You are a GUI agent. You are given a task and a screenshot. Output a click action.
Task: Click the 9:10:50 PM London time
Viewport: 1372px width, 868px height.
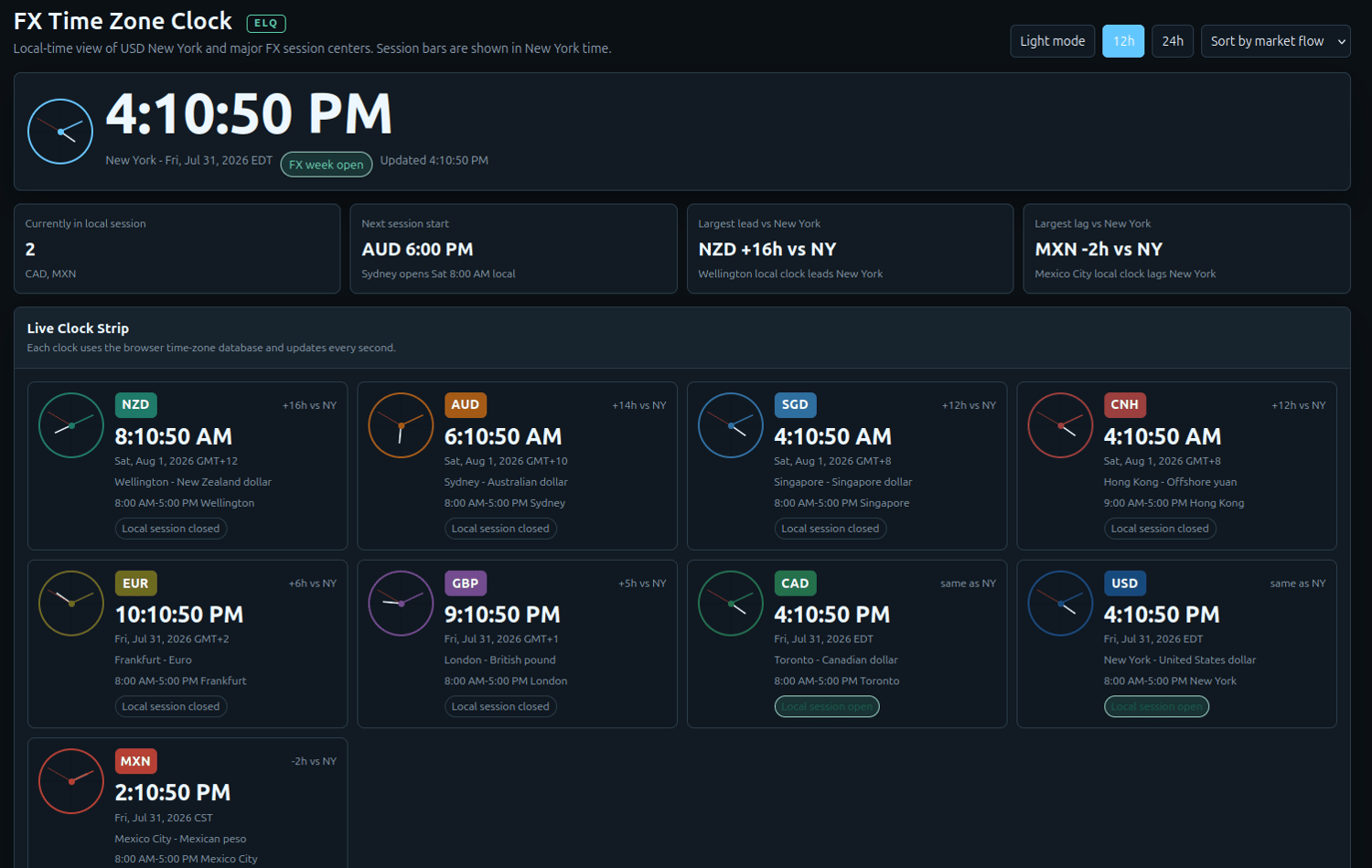coord(502,615)
